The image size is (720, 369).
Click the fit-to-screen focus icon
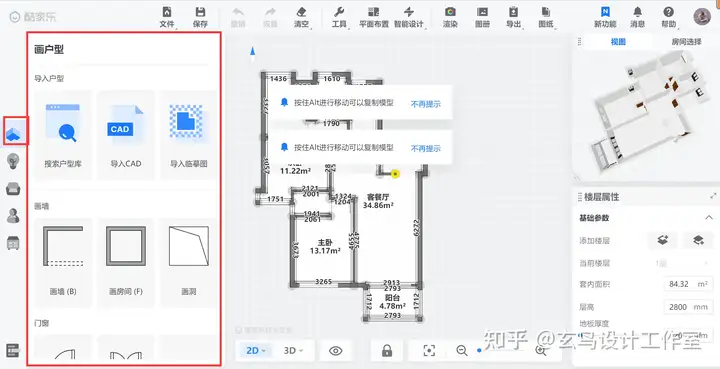coord(429,351)
